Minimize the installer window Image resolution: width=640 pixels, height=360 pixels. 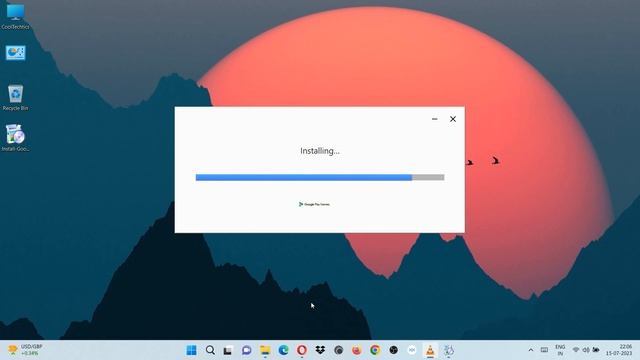coord(435,119)
